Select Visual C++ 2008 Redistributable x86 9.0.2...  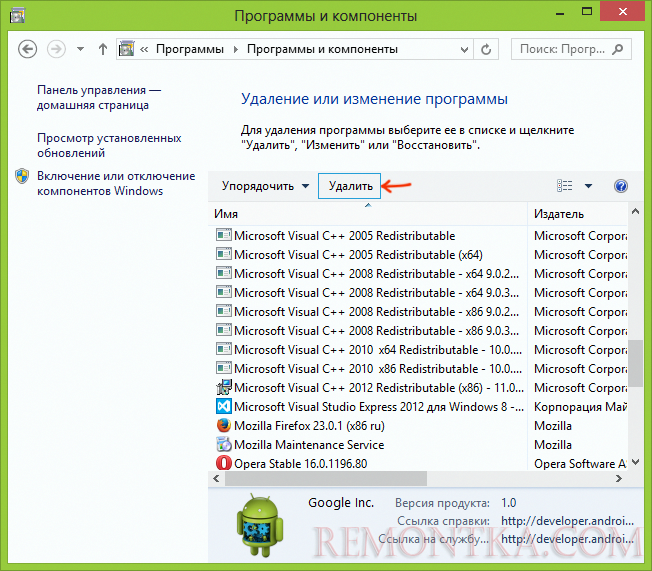(x=377, y=312)
